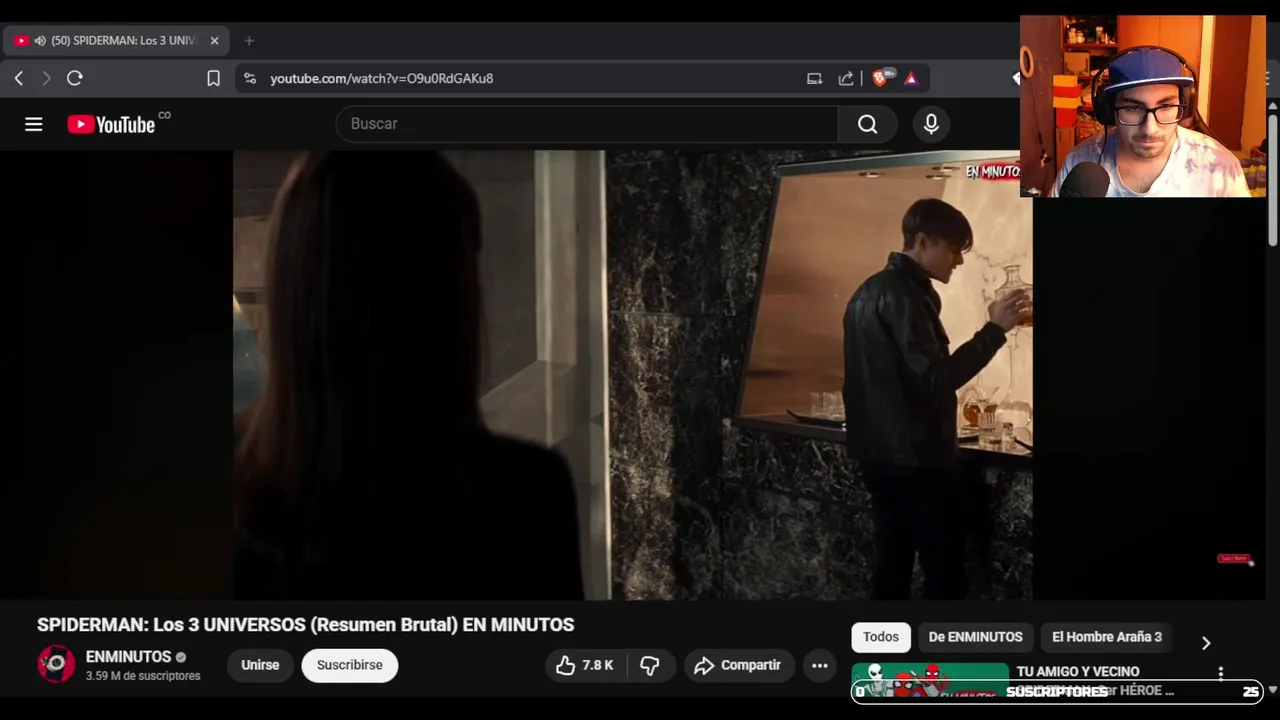Click Compartir to share video
The width and height of the screenshot is (1280, 720).
[739, 665]
